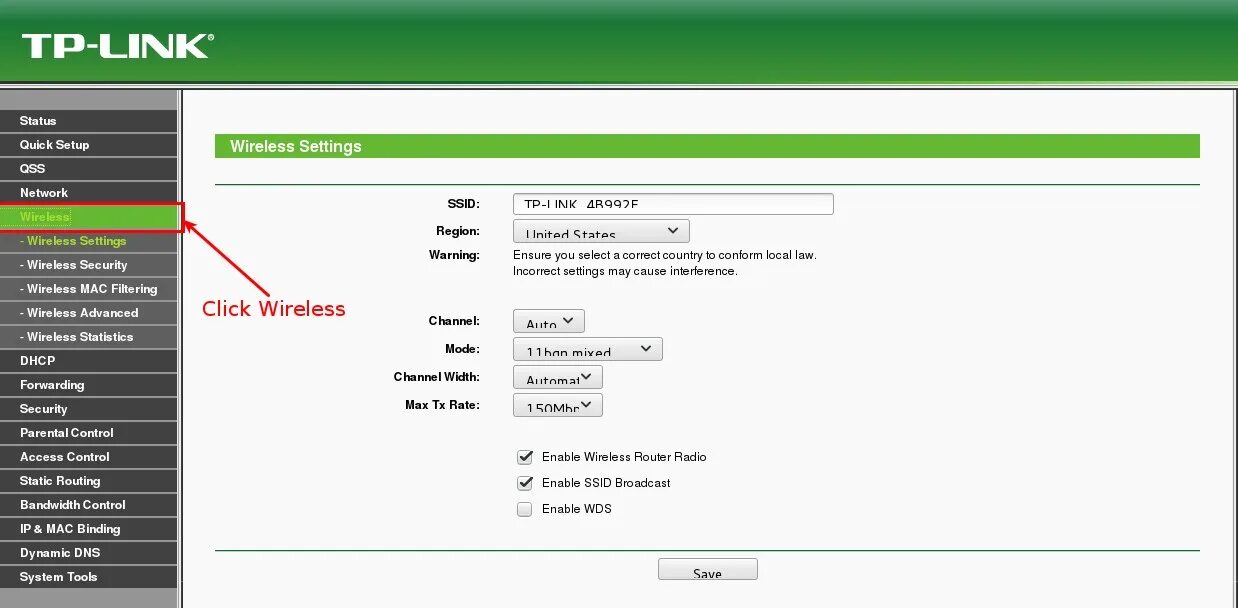Expand the Mode dropdown
This screenshot has width=1238, height=608.
587,349
